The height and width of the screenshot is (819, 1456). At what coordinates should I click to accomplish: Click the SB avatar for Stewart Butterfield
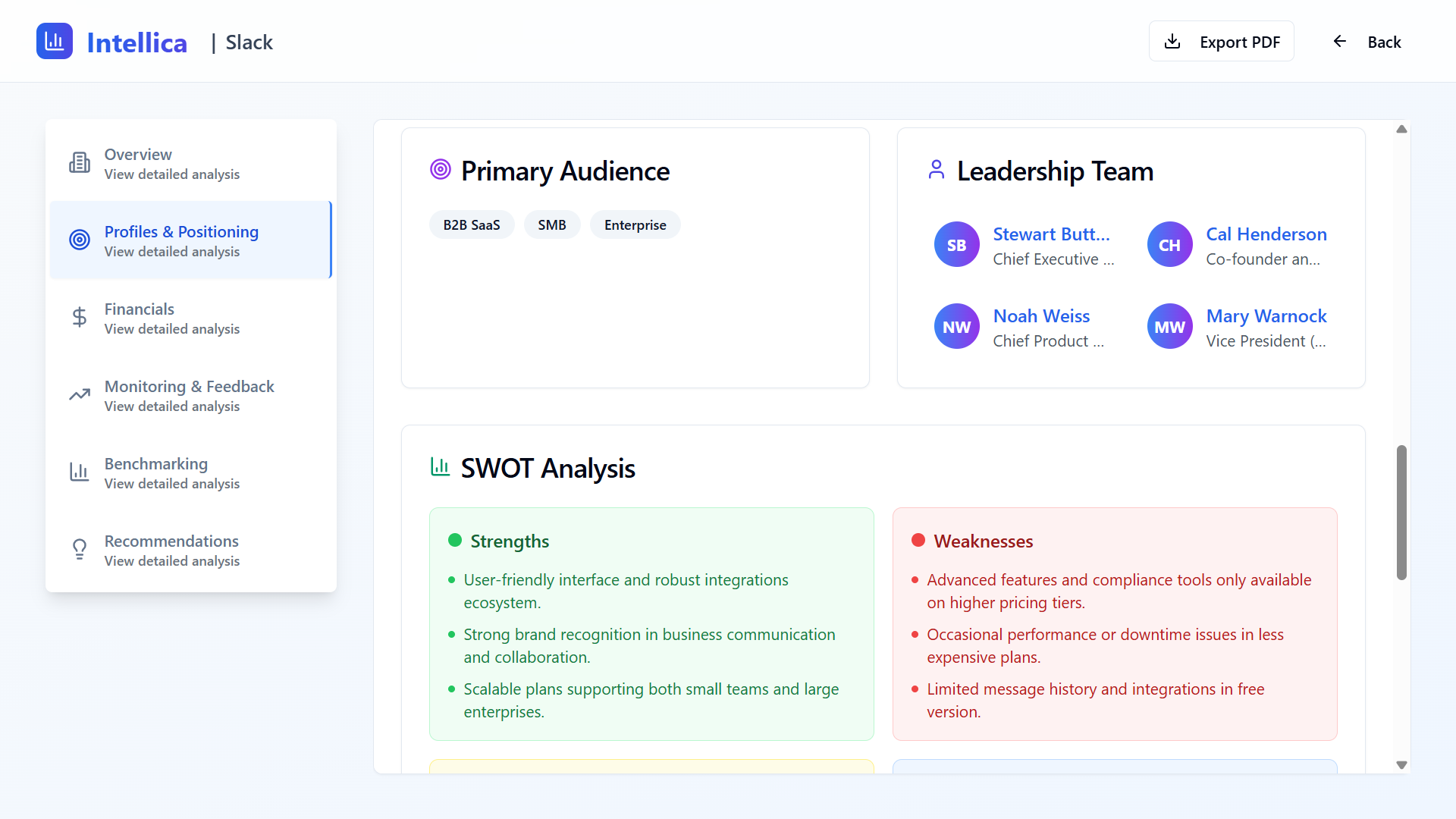pyautogui.click(x=956, y=245)
